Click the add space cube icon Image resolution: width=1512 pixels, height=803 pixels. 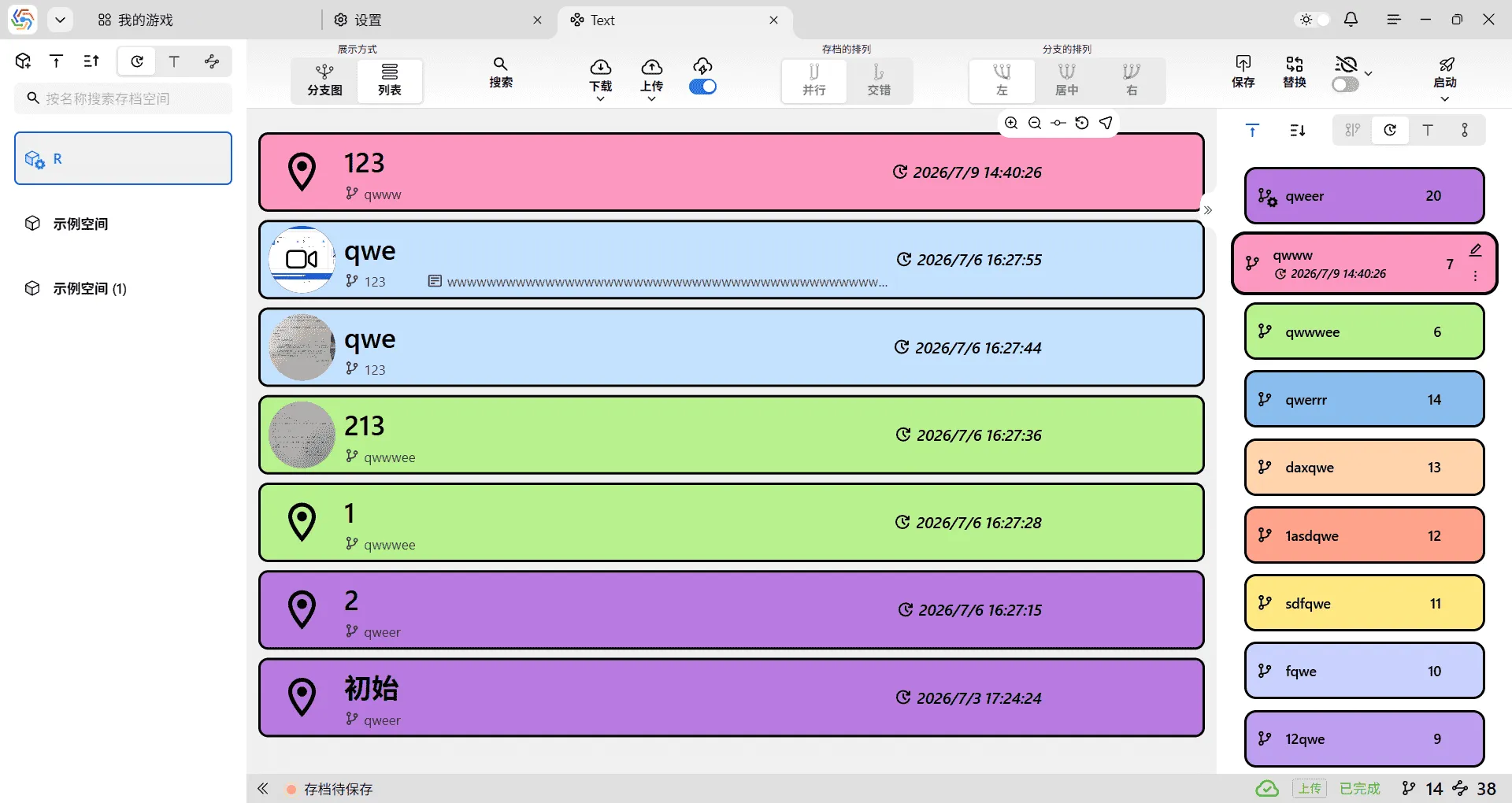(x=23, y=61)
